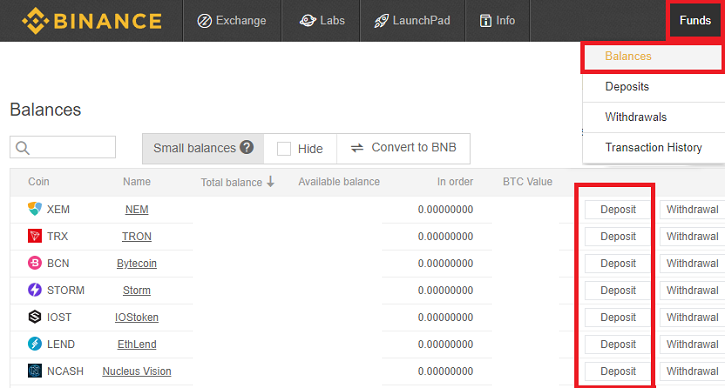Open the IOStoken link
725x388 pixels.
tap(137, 317)
